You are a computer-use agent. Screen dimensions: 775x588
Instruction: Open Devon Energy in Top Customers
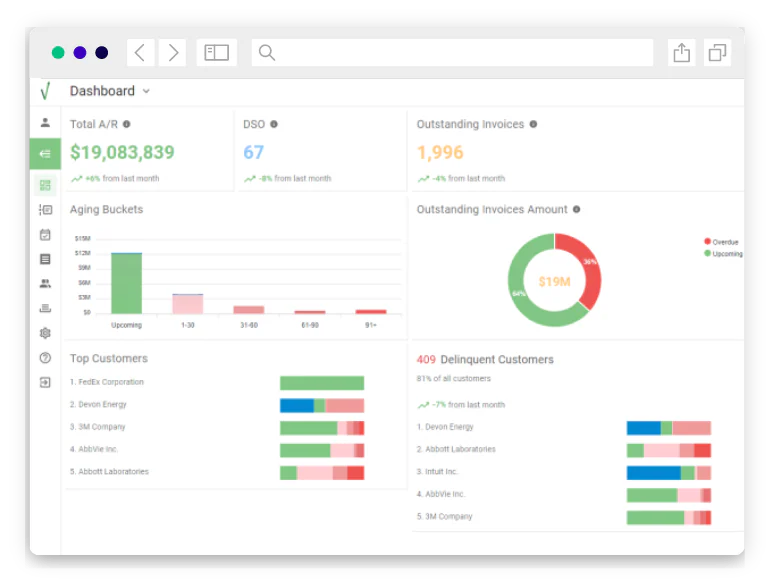(x=98, y=404)
